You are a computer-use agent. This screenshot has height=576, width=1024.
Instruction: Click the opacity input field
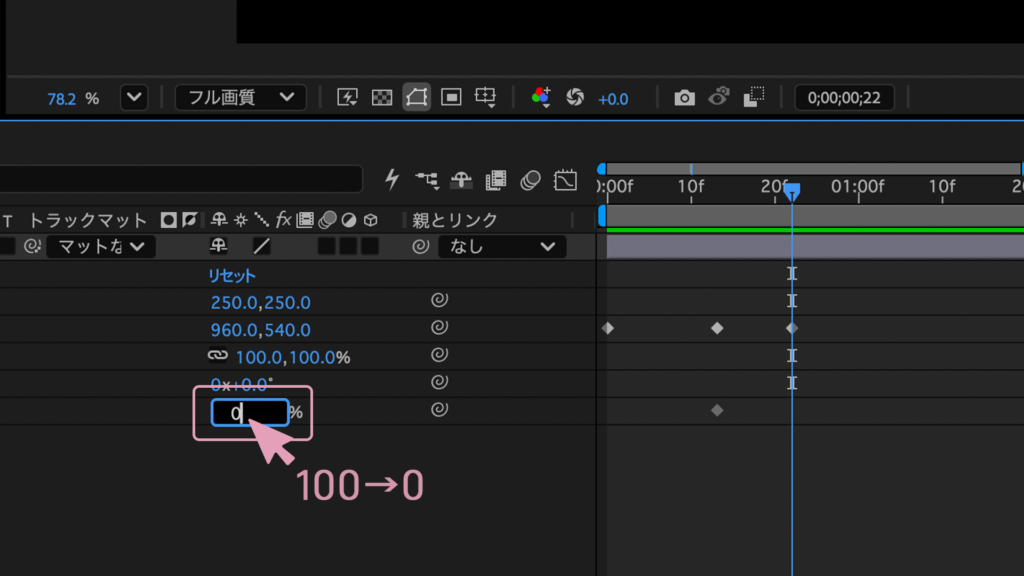point(250,413)
